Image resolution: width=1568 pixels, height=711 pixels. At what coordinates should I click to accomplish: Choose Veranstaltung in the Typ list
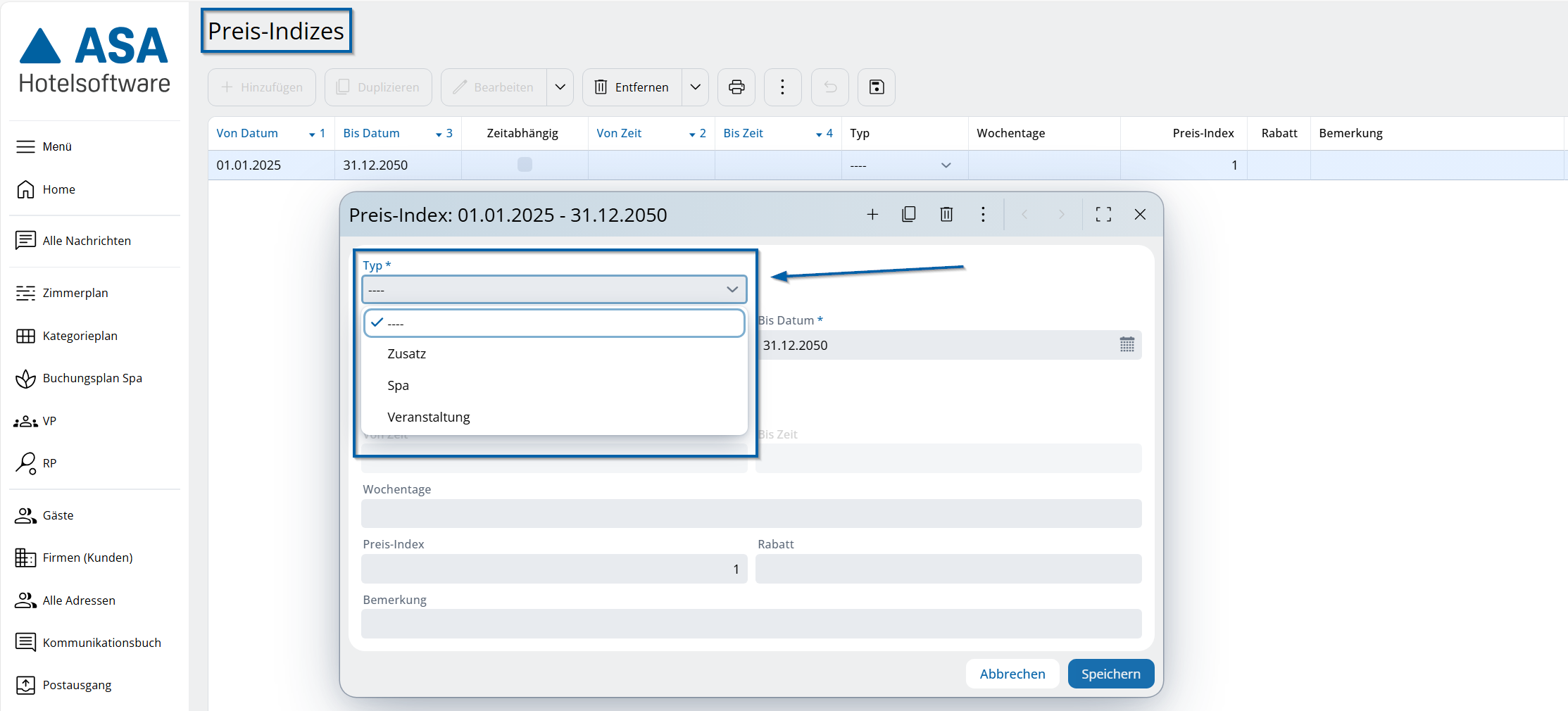tap(428, 417)
